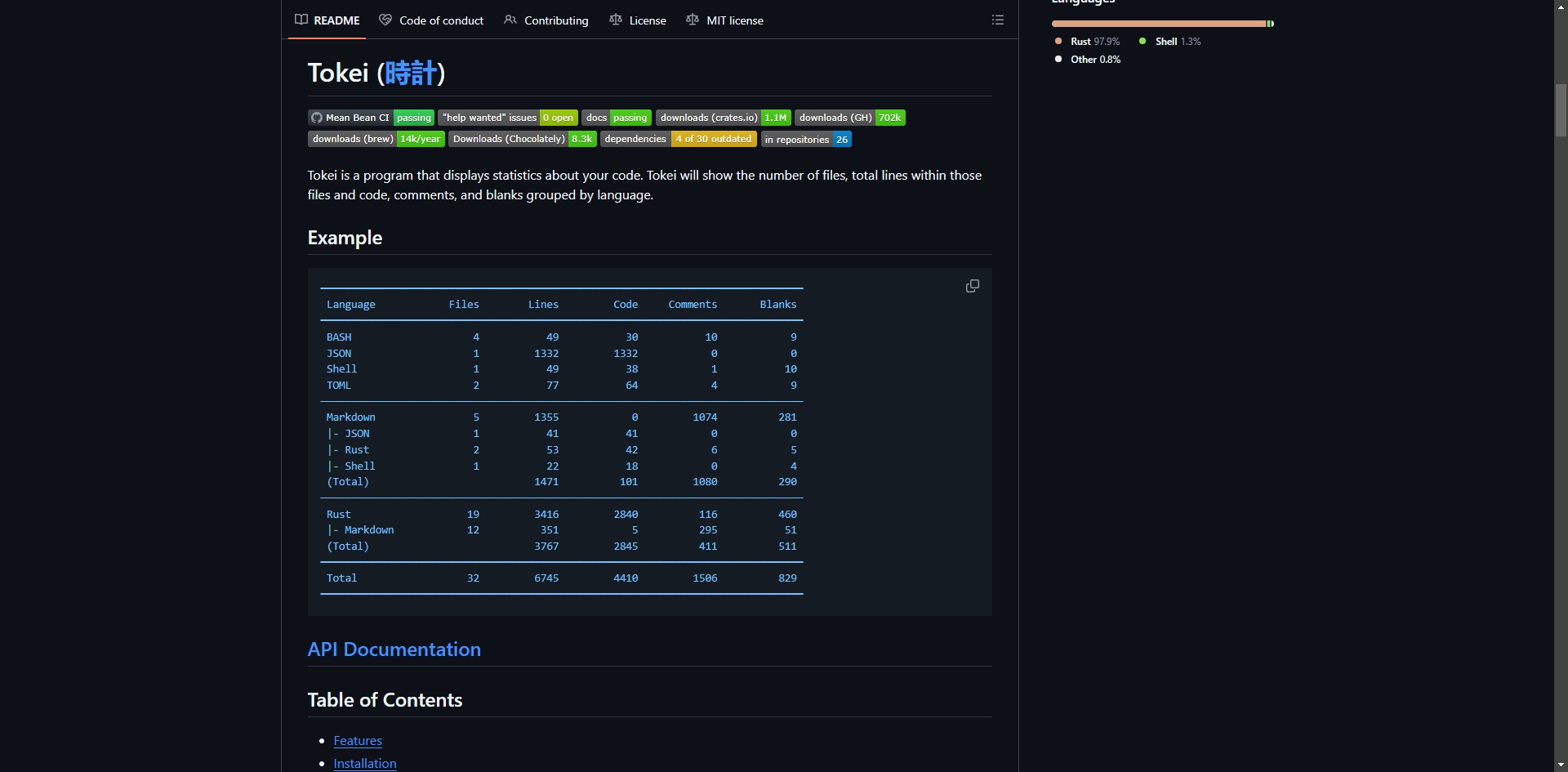Open dependencies 4 of 30 outdated badge
The image size is (1568, 772).
tap(679, 139)
